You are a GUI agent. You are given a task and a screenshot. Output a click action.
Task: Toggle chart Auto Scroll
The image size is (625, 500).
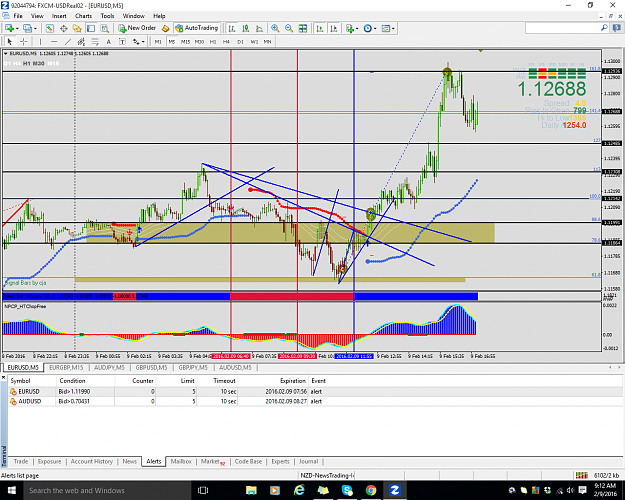pyautogui.click(x=320, y=28)
